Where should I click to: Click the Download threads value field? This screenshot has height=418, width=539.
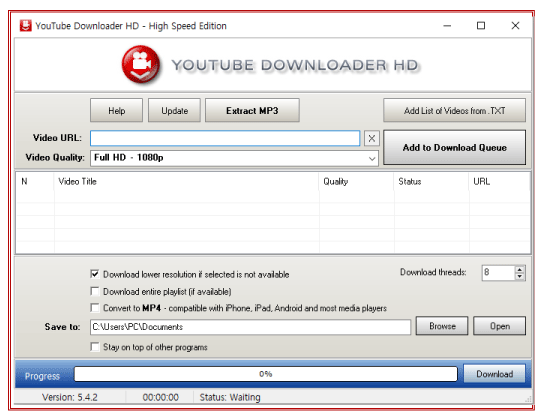pyautogui.click(x=498, y=273)
